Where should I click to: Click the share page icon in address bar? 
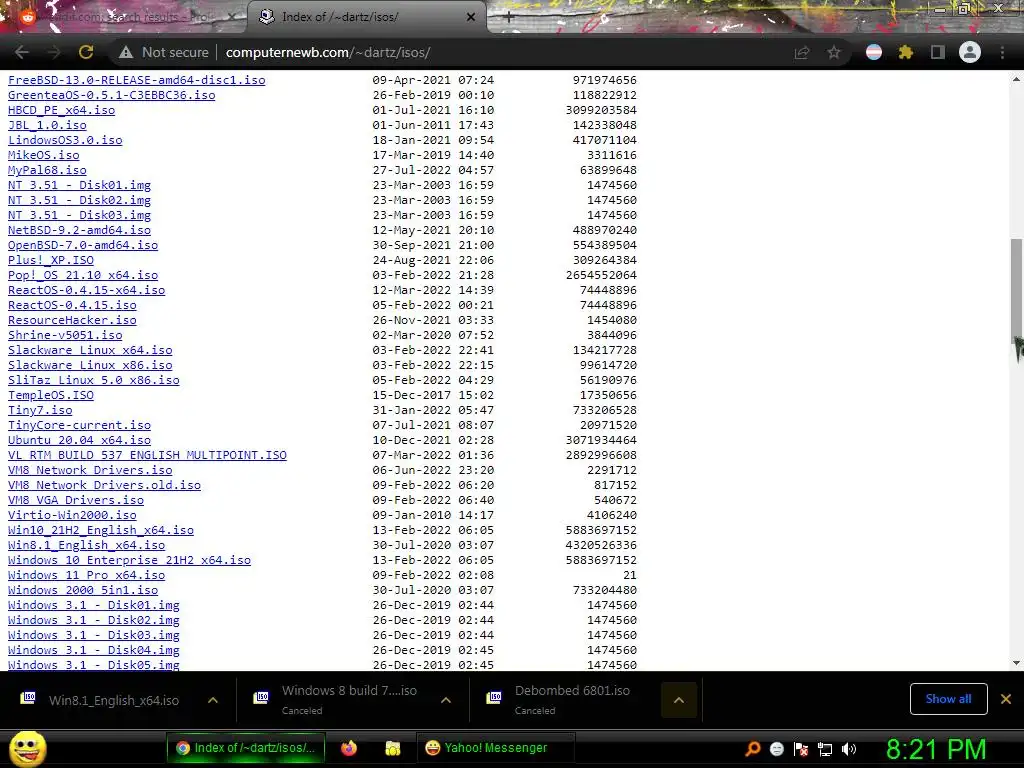coord(802,52)
